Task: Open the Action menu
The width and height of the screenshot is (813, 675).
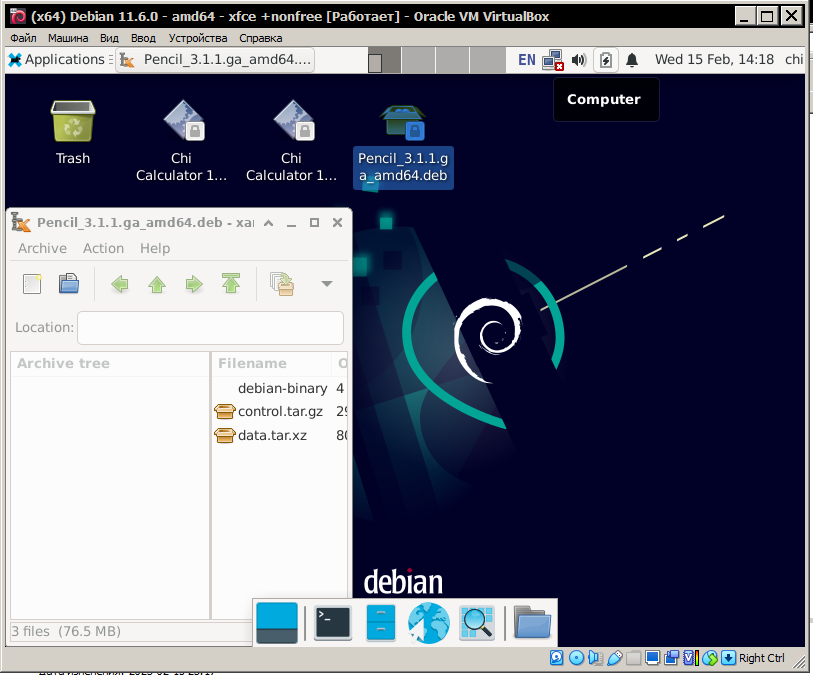Action: click(x=103, y=248)
